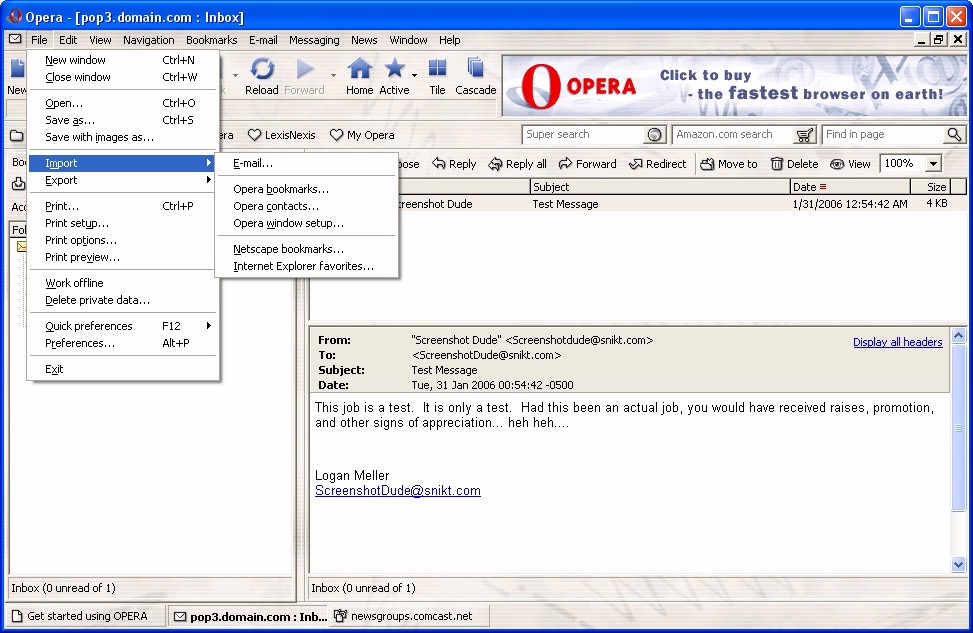Screen dimensions: 973x633
Task: Toggle Work offline in File menu
Action: tap(123, 283)
